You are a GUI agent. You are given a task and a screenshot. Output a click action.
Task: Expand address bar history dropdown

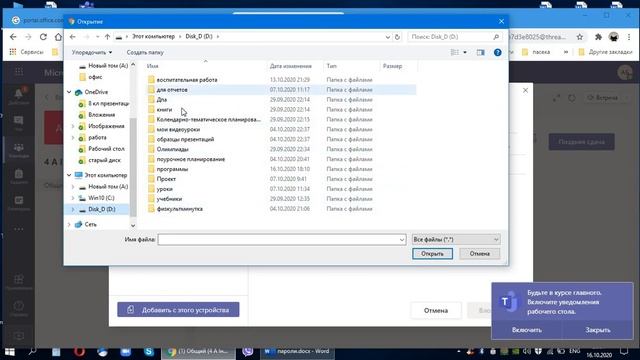[387, 37]
